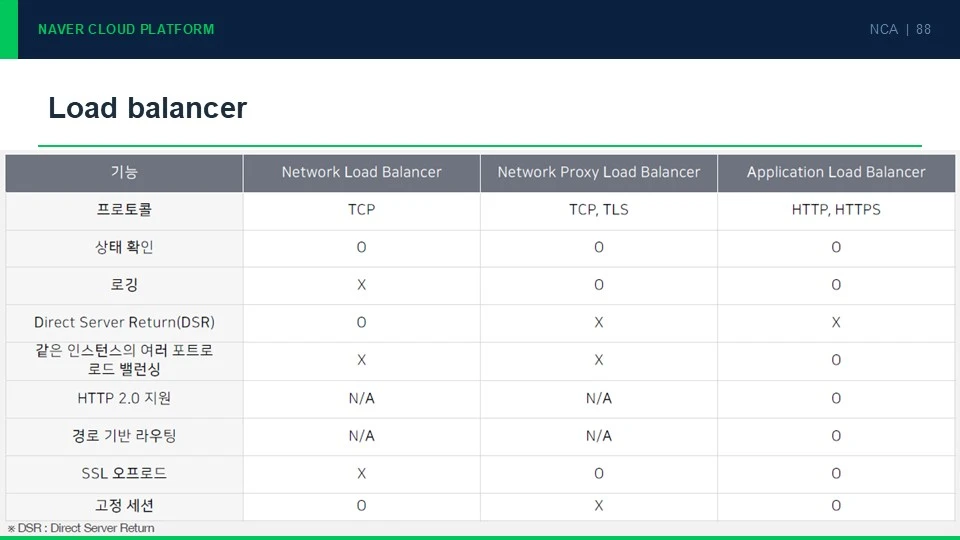Image resolution: width=960 pixels, height=540 pixels.
Task: Select the Load balancer slide title
Action: (x=148, y=108)
